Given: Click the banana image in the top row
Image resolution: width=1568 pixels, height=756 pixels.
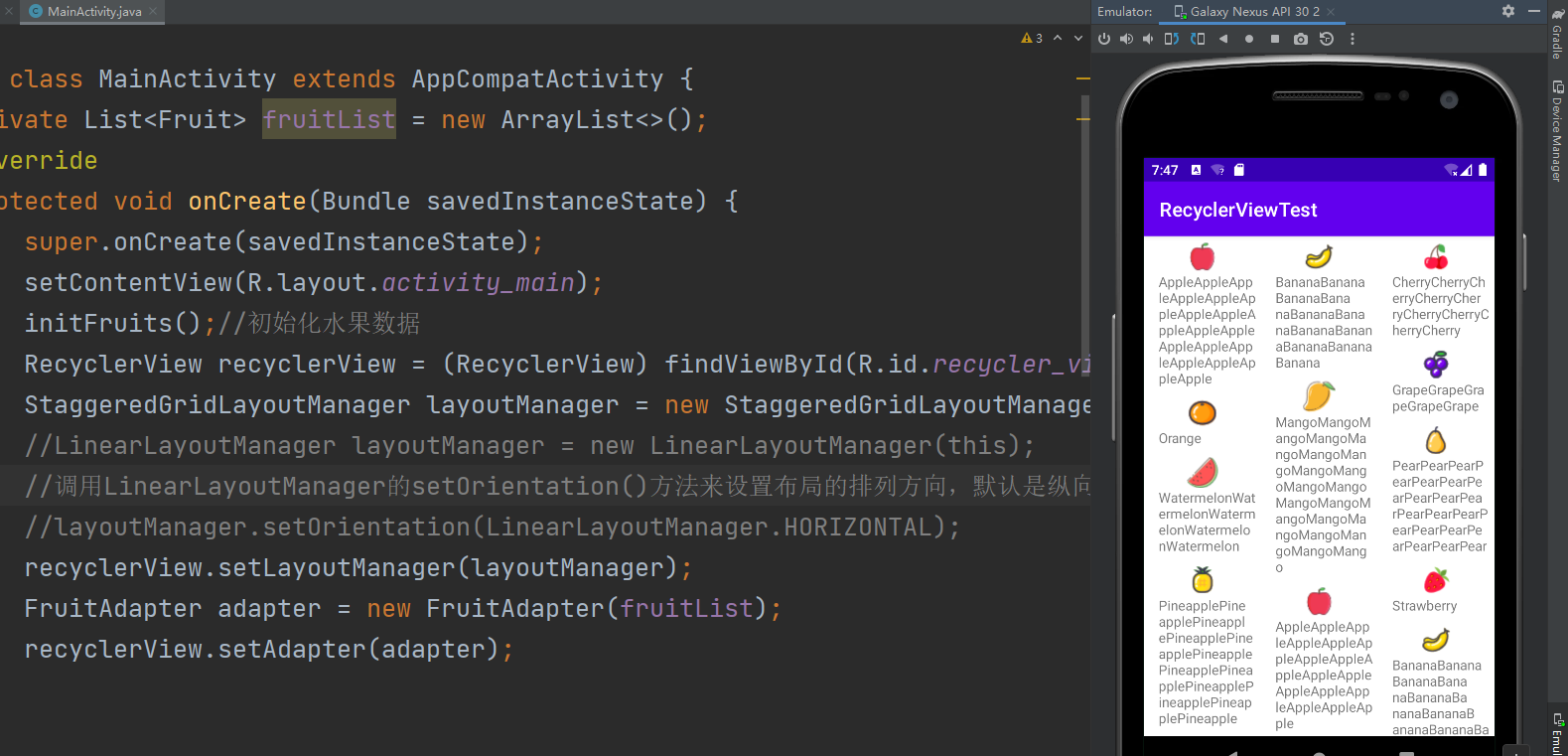Looking at the screenshot, I should [1319, 257].
